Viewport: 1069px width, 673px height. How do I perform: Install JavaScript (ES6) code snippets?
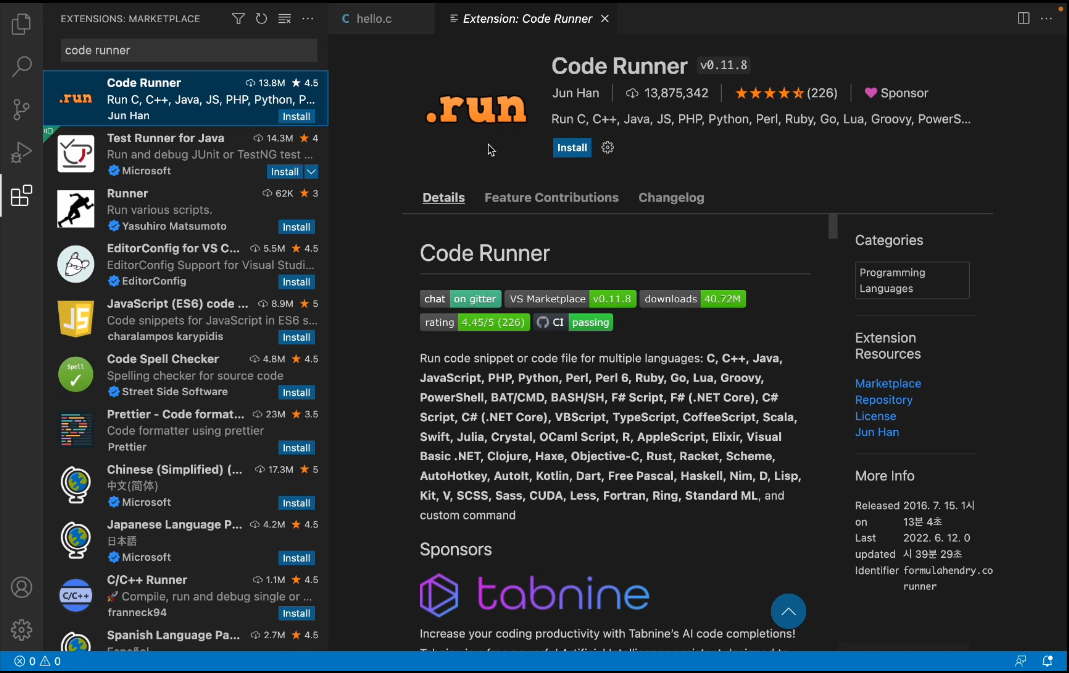point(297,338)
